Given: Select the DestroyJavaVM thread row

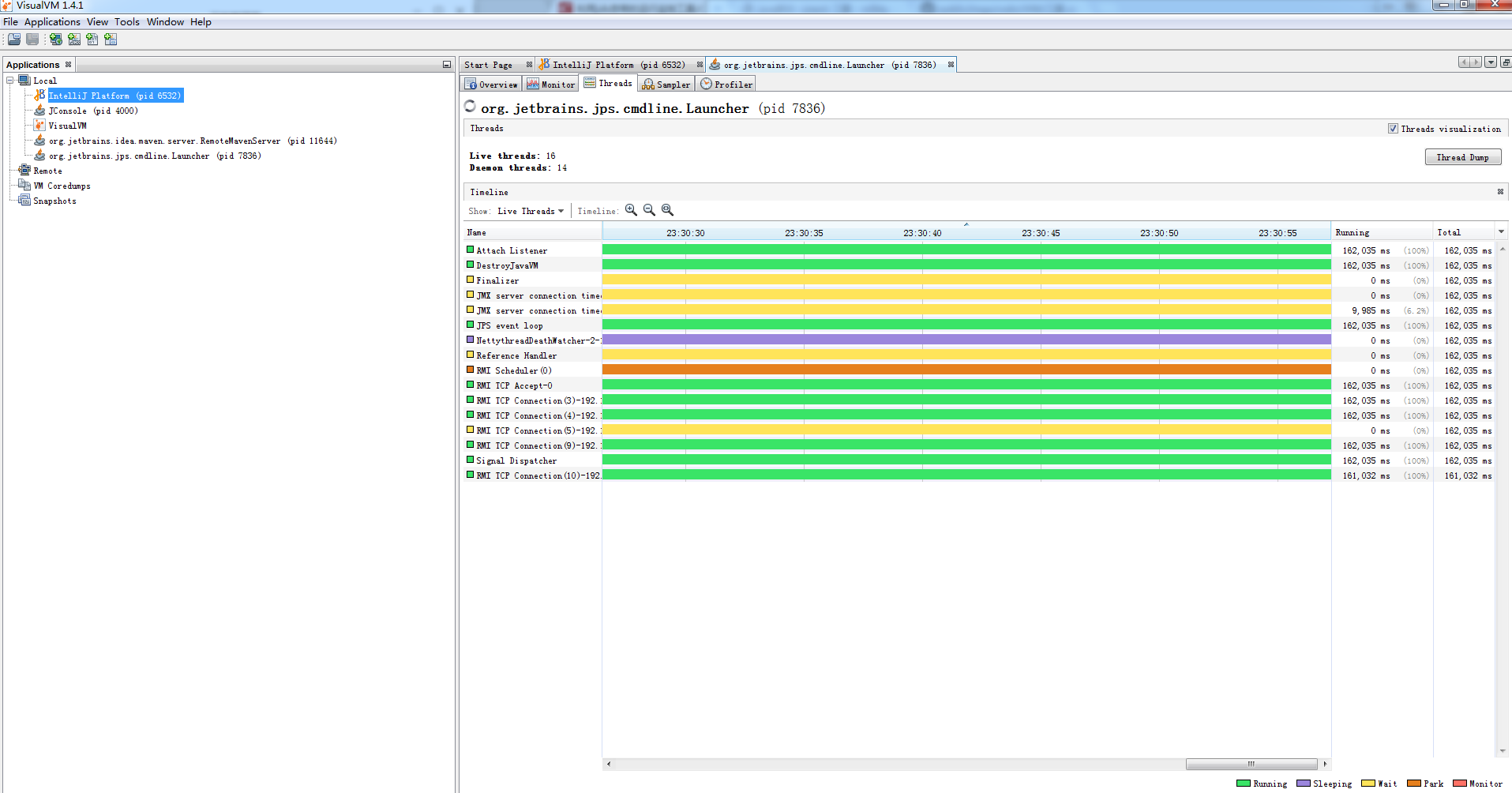Looking at the screenshot, I should pyautogui.click(x=977, y=265).
